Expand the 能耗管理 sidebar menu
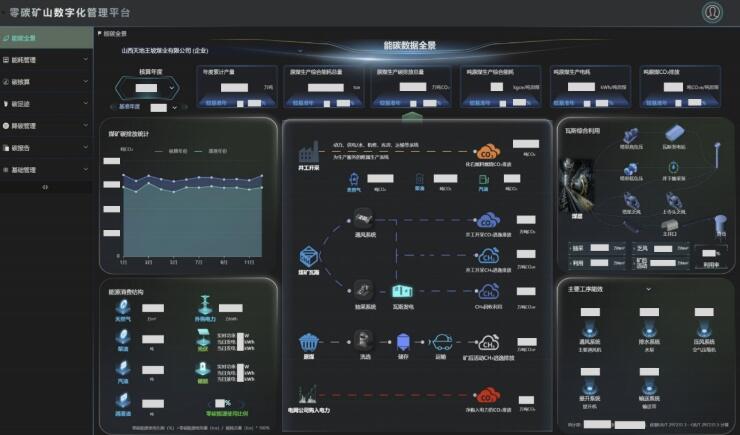The height and width of the screenshot is (435, 740). (x=45, y=60)
